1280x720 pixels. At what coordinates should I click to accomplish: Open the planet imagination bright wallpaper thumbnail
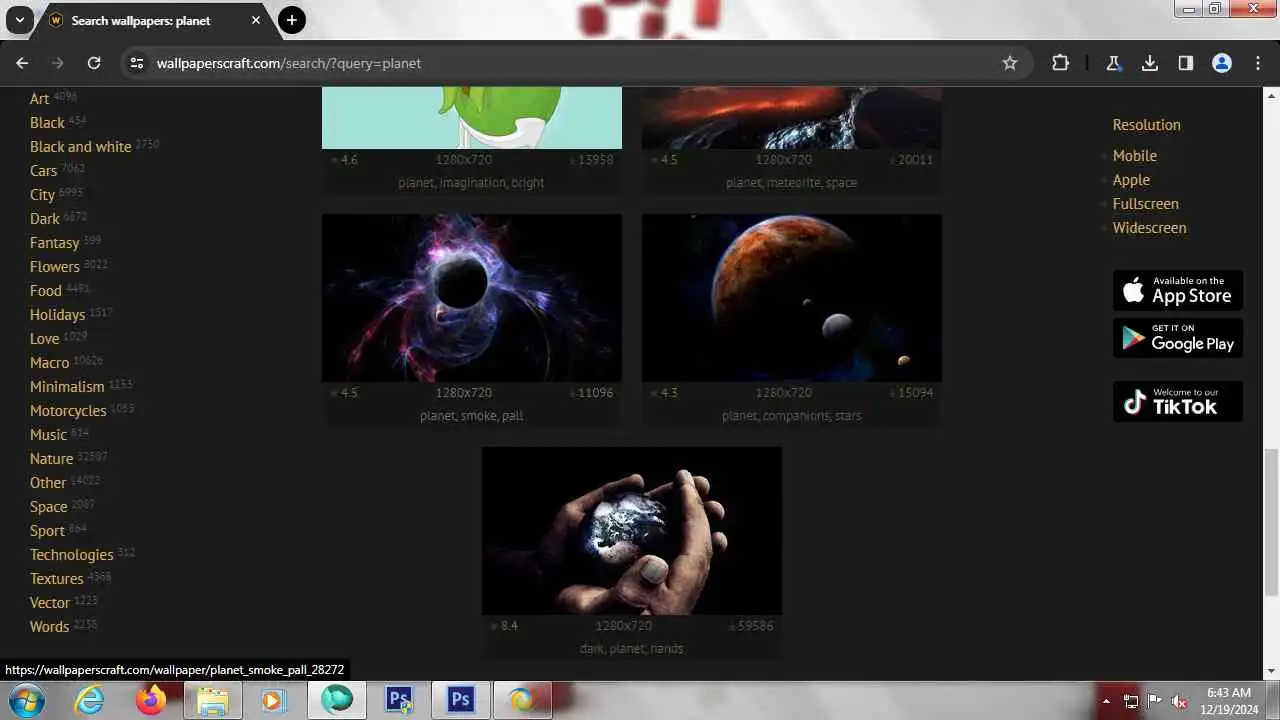point(472,117)
